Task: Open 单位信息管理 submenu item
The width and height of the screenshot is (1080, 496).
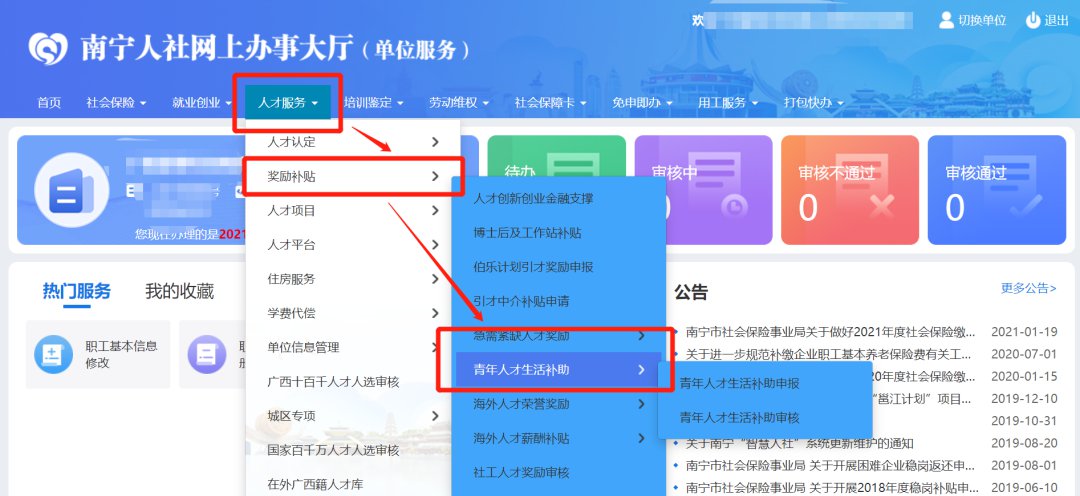Action: 352,347
